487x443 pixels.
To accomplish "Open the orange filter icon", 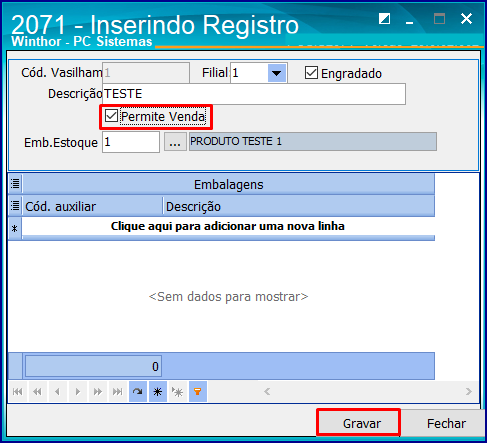I will pyautogui.click(x=198, y=391).
